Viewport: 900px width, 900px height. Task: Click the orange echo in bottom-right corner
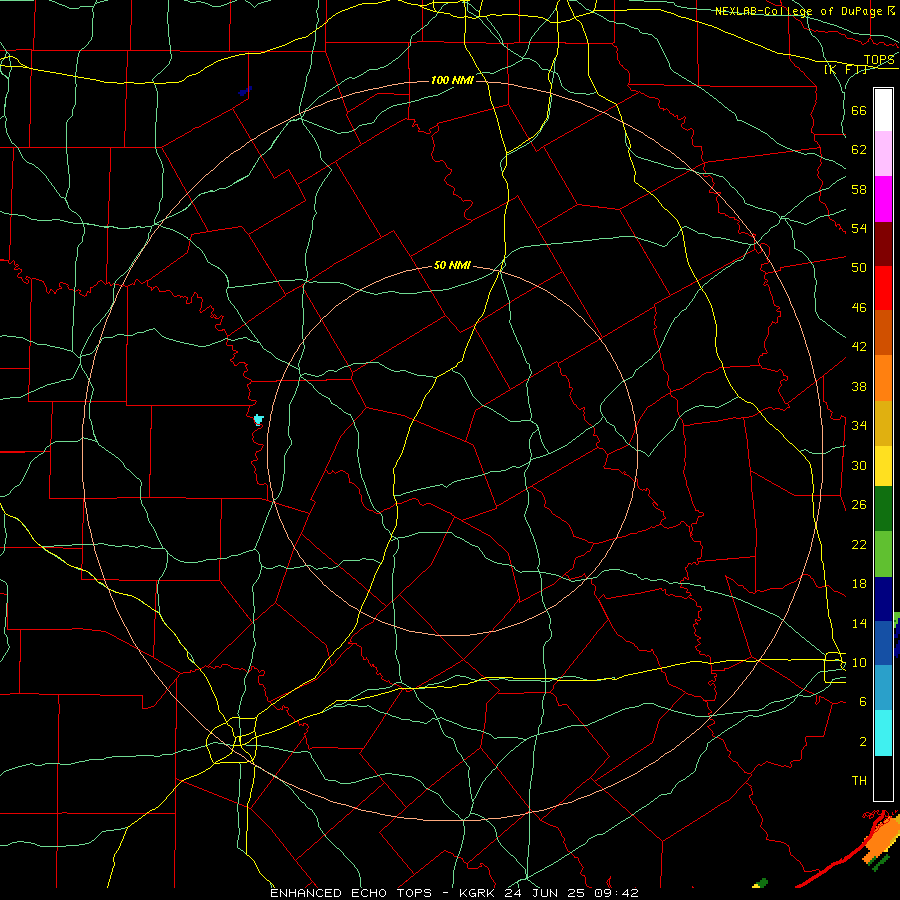[x=880, y=839]
